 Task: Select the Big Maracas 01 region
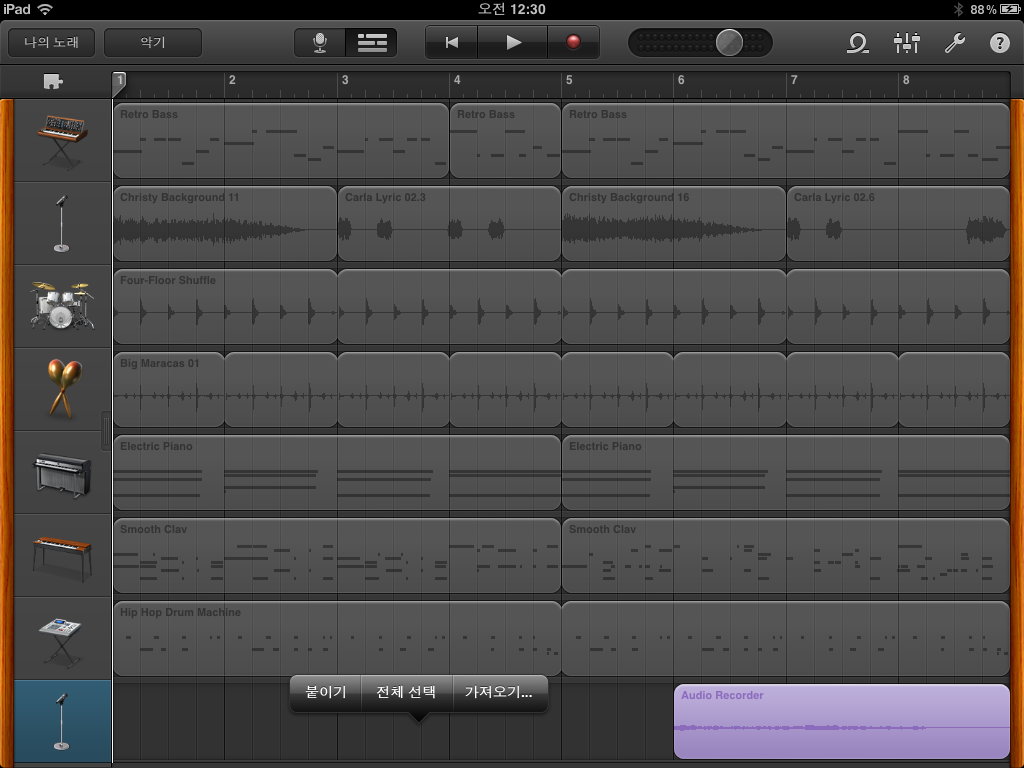point(169,389)
